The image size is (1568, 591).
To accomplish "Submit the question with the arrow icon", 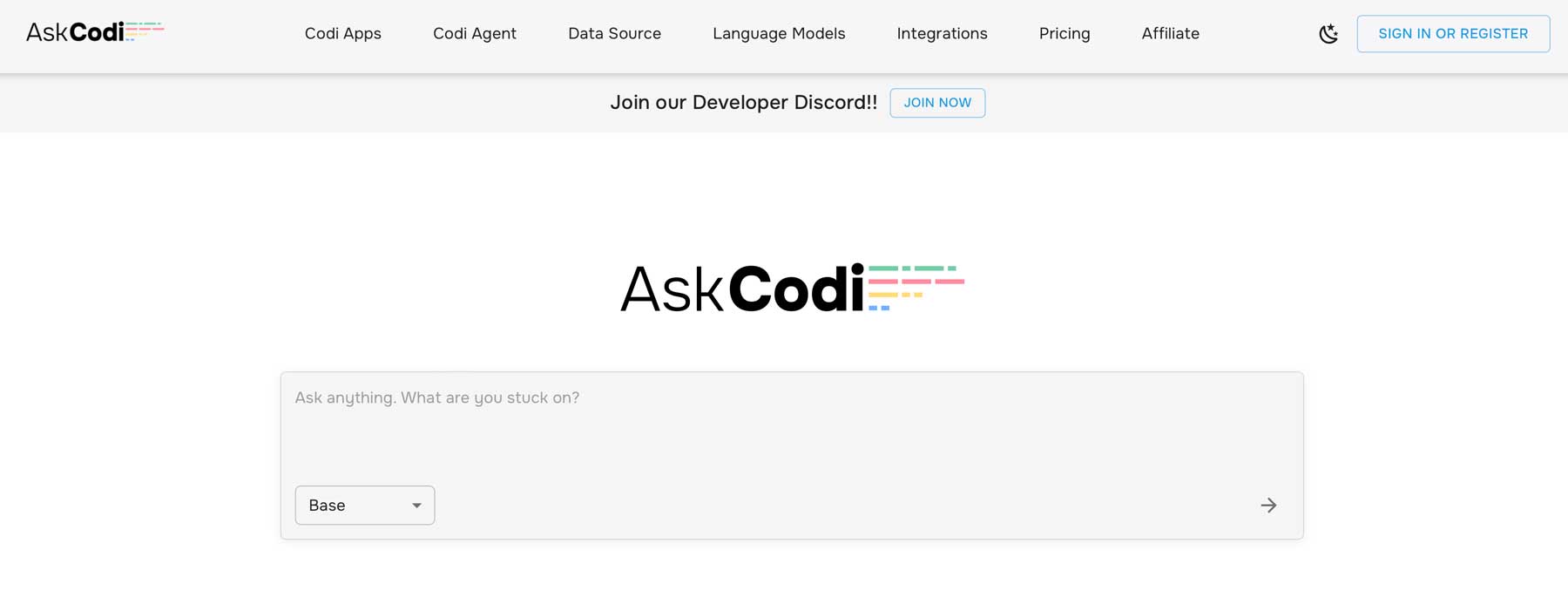I will (x=1268, y=506).
